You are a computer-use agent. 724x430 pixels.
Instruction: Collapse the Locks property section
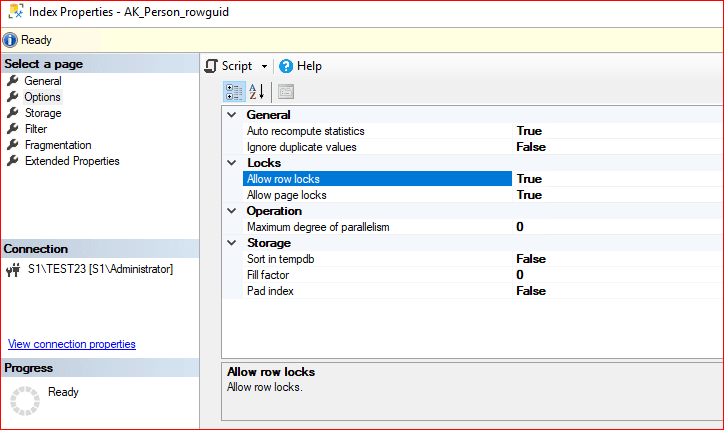click(232, 163)
